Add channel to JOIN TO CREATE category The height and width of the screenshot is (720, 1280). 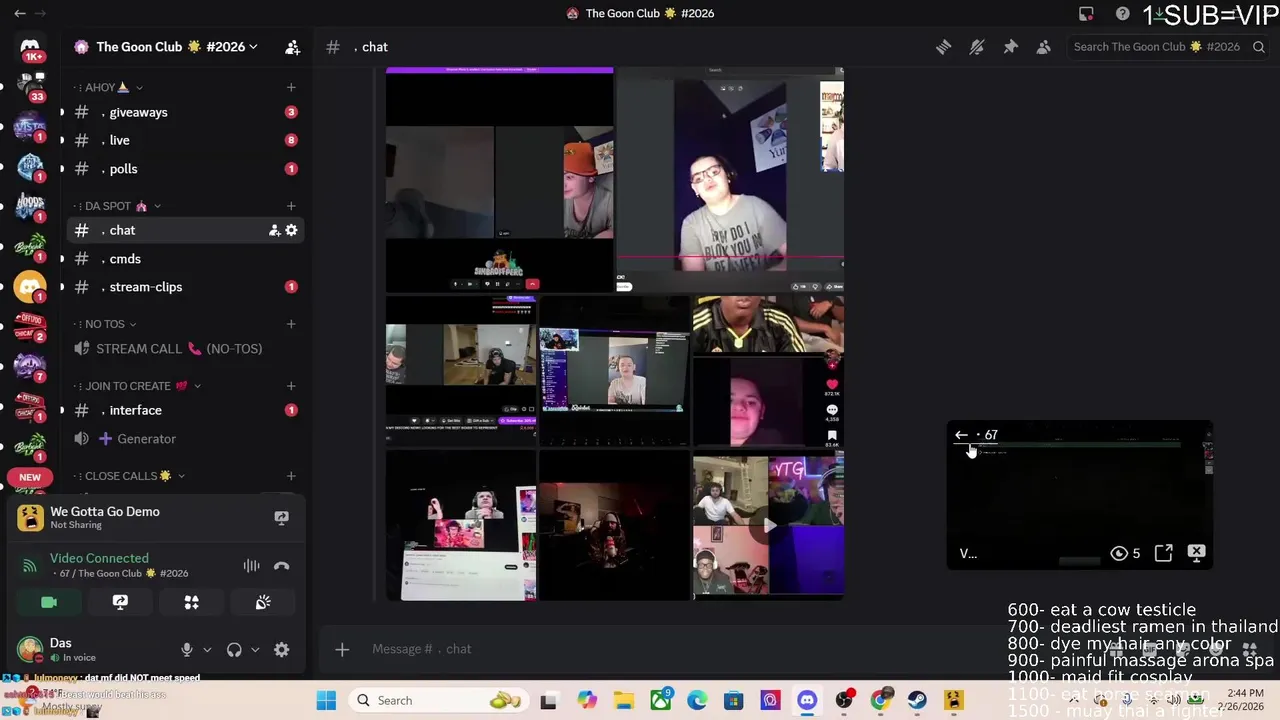tap(291, 386)
